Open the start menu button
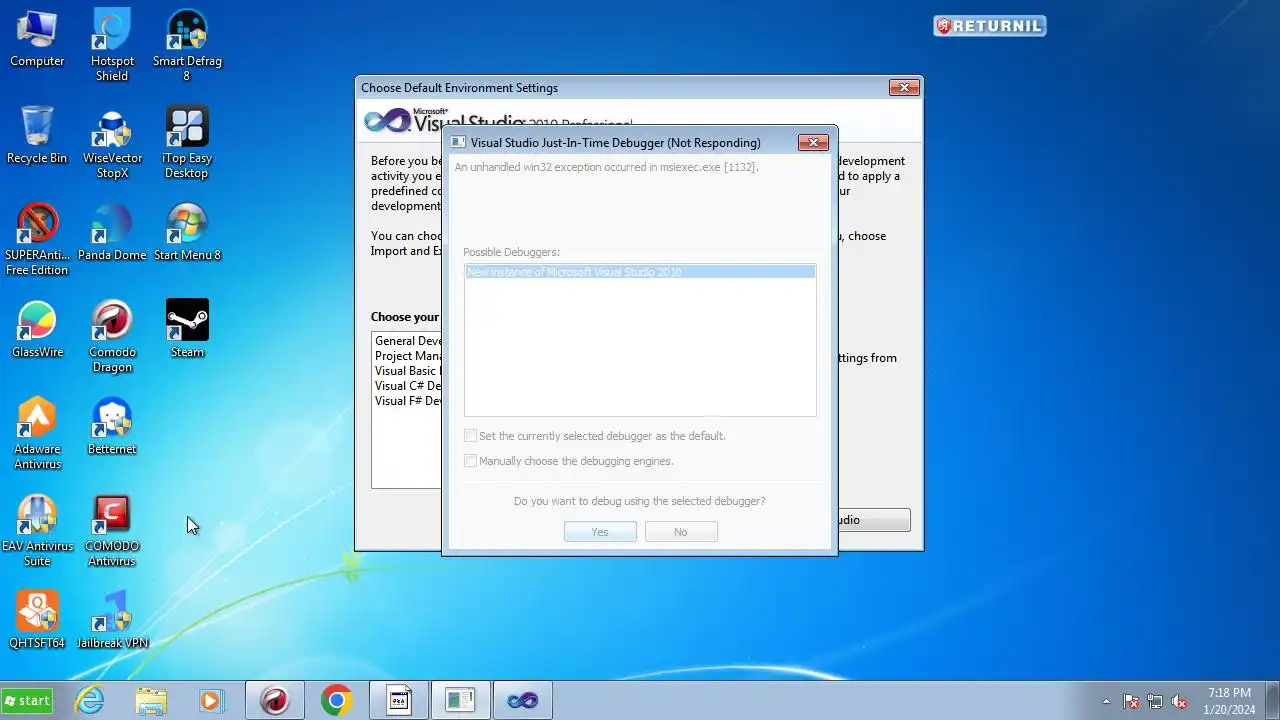The width and height of the screenshot is (1280, 720). [x=27, y=701]
